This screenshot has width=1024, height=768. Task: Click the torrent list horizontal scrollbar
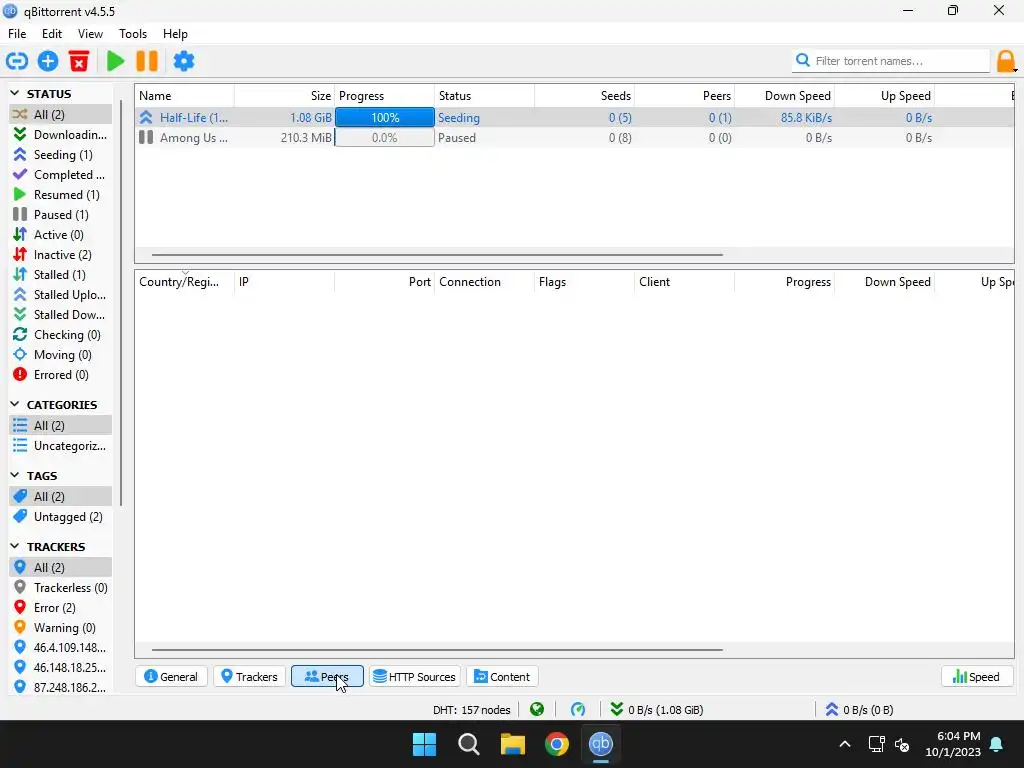coord(437,255)
